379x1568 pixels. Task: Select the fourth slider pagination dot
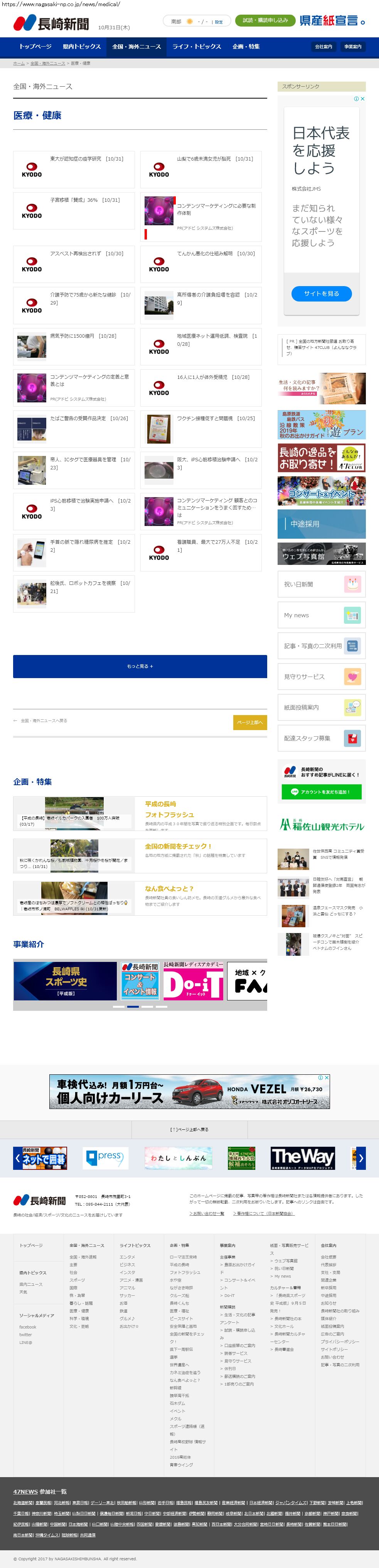point(162,1007)
